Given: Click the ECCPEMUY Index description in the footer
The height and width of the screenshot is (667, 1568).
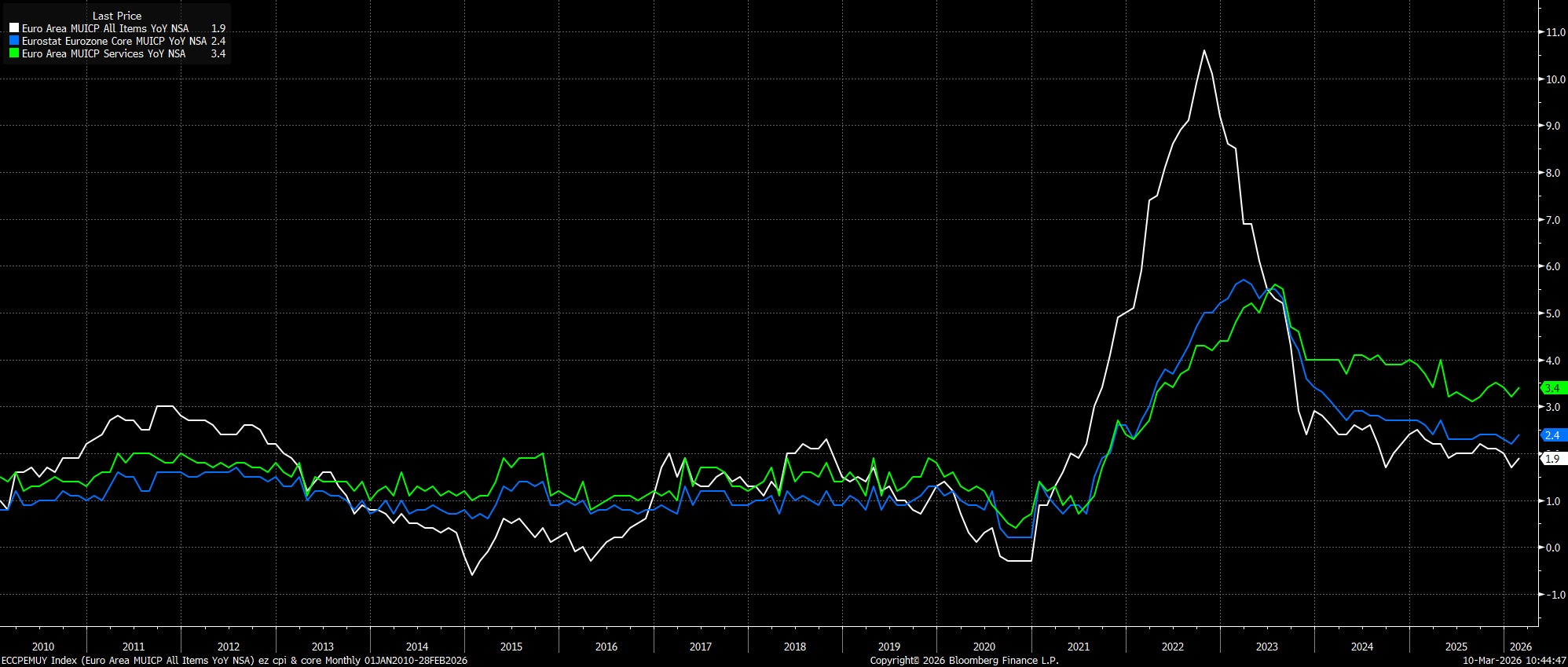Looking at the screenshot, I should 234,661.
